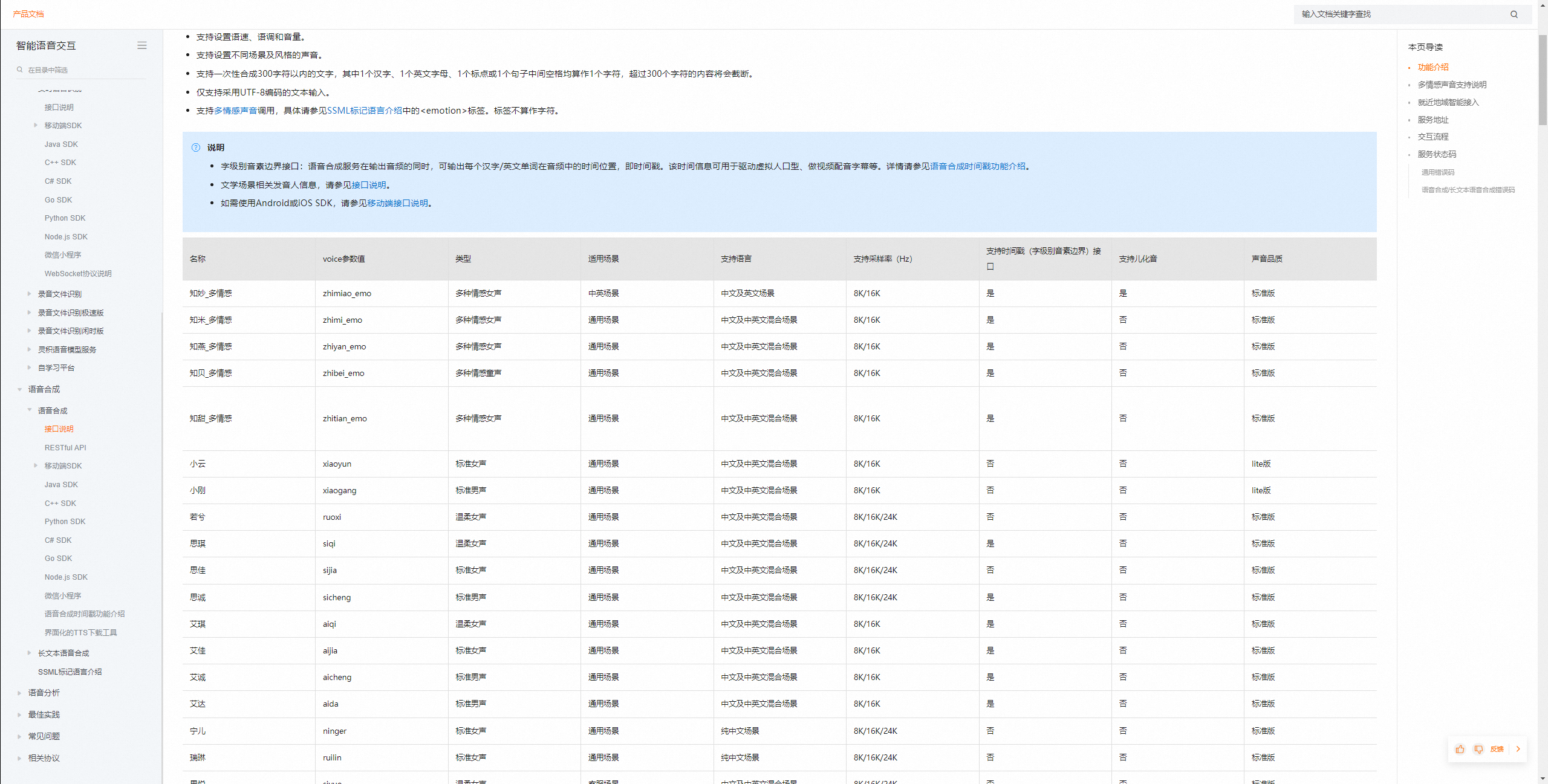Toggle sidebar with hamburger menu icon
Image resolution: width=1548 pixels, height=784 pixels.
pos(142,45)
